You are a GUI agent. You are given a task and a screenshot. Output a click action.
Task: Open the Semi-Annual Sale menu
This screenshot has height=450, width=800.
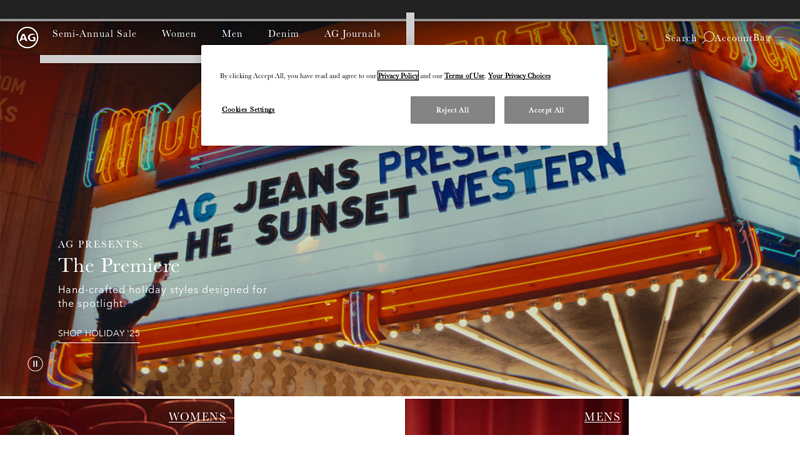[94, 34]
